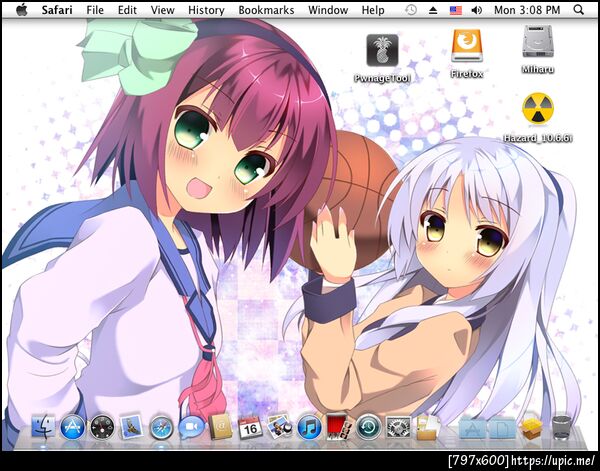The width and height of the screenshot is (600, 471).
Task: Click the Miharu drive label
Action: [538, 69]
